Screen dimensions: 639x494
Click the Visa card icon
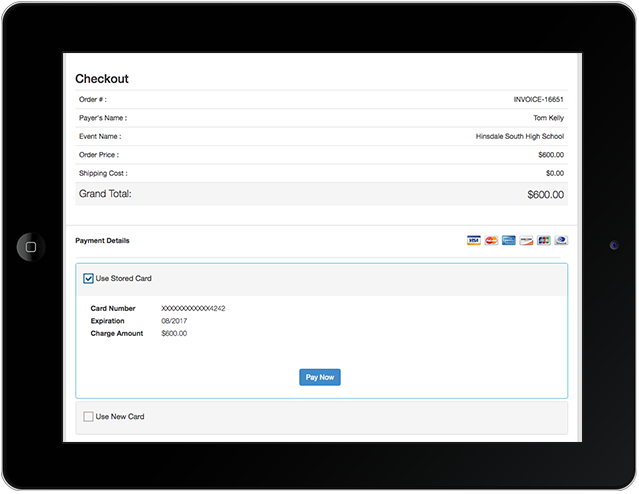click(474, 240)
